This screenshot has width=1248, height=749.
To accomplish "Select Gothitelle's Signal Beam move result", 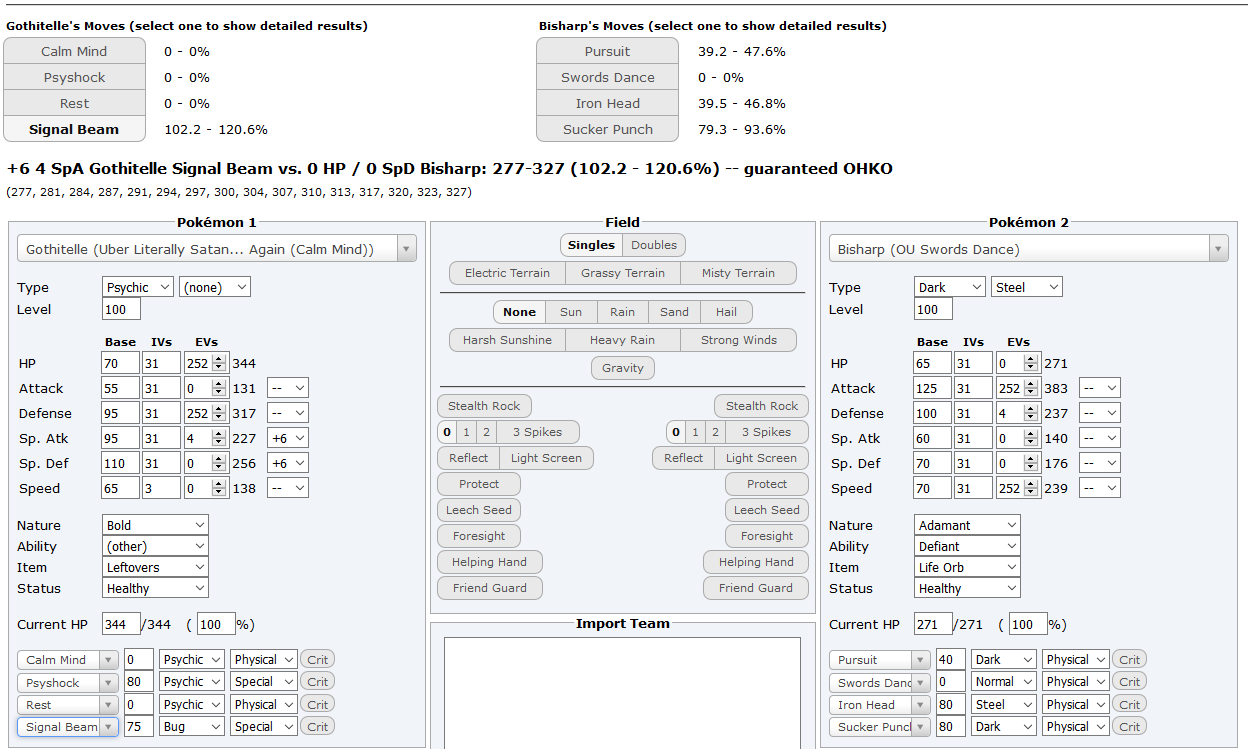I will 74,129.
